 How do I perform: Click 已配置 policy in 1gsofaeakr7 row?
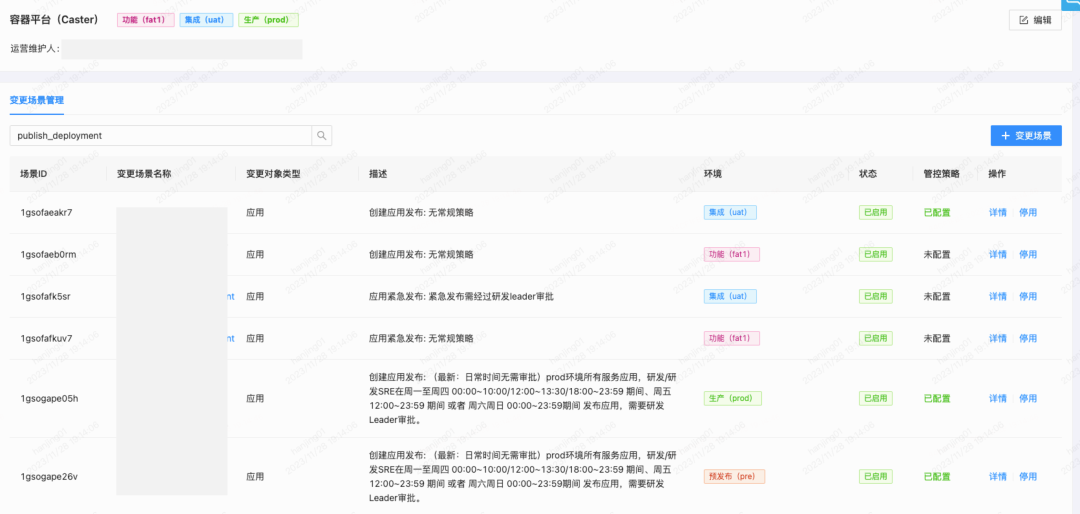point(937,213)
